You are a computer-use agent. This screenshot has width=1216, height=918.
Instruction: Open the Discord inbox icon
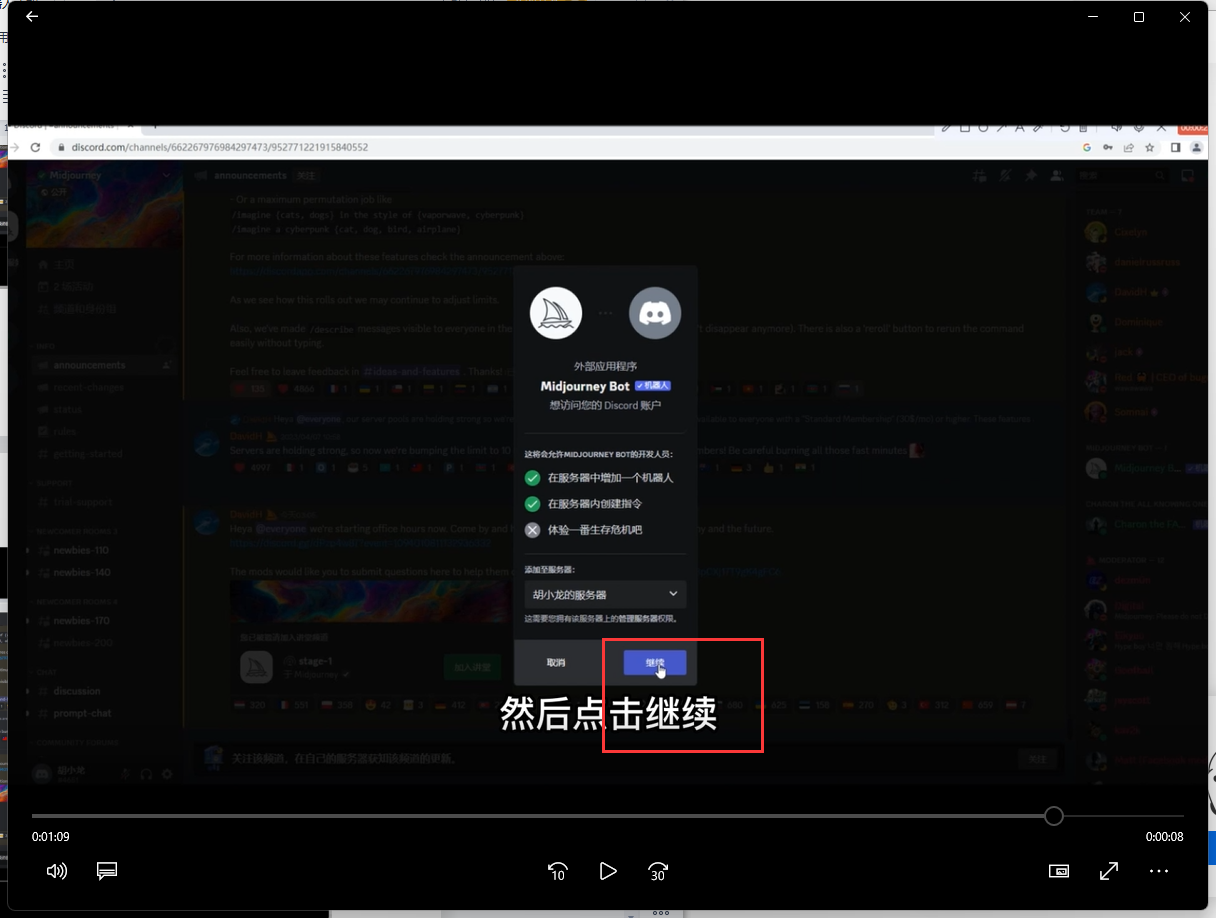click(x=1187, y=174)
